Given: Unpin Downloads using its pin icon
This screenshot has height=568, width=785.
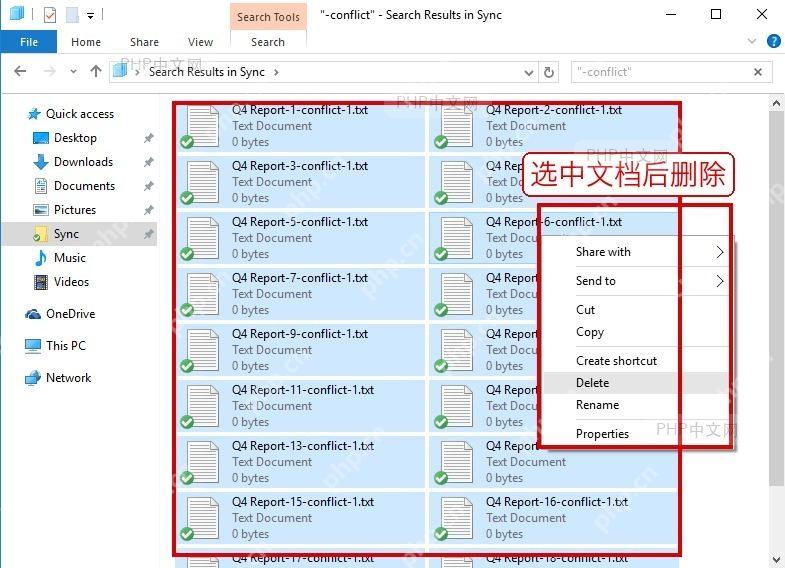Looking at the screenshot, I should (149, 162).
